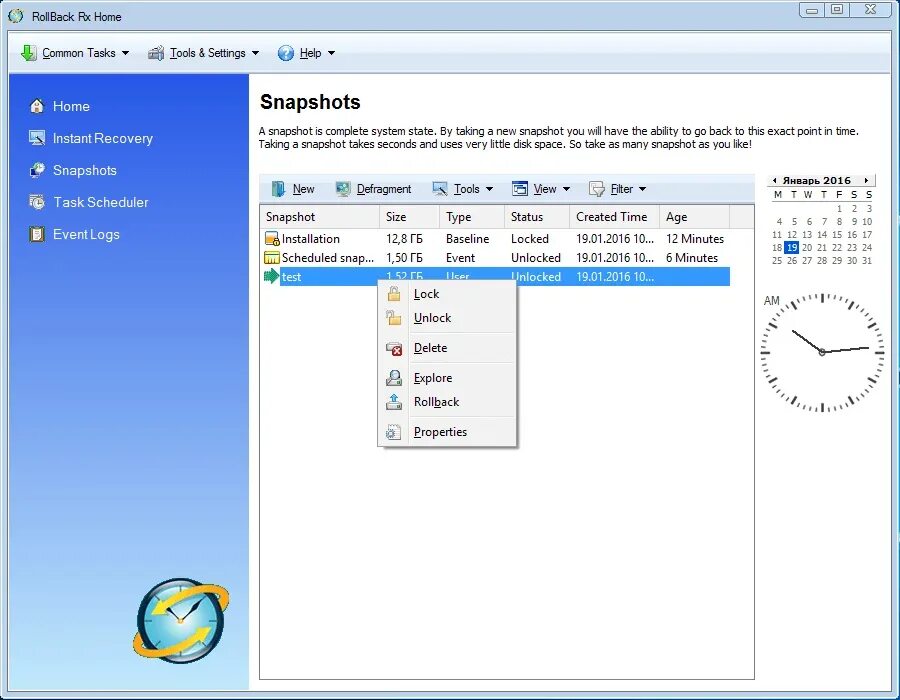This screenshot has height=700, width=900.
Task: Open the Tools & Settings dropdown arrow
Action: (x=255, y=53)
